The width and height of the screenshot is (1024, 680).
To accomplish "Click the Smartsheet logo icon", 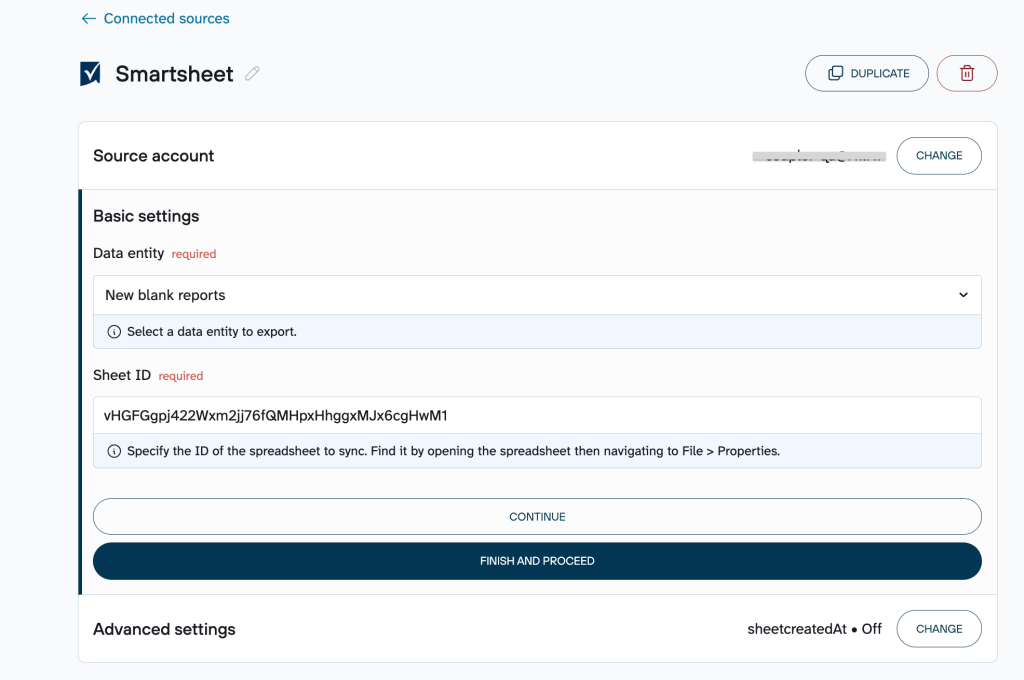I will [x=90, y=74].
